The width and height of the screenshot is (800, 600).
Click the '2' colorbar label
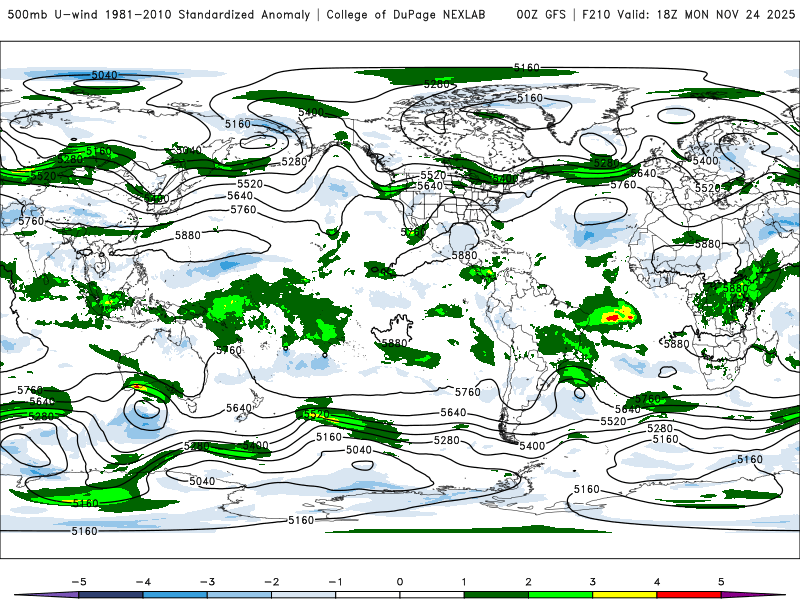[528, 582]
